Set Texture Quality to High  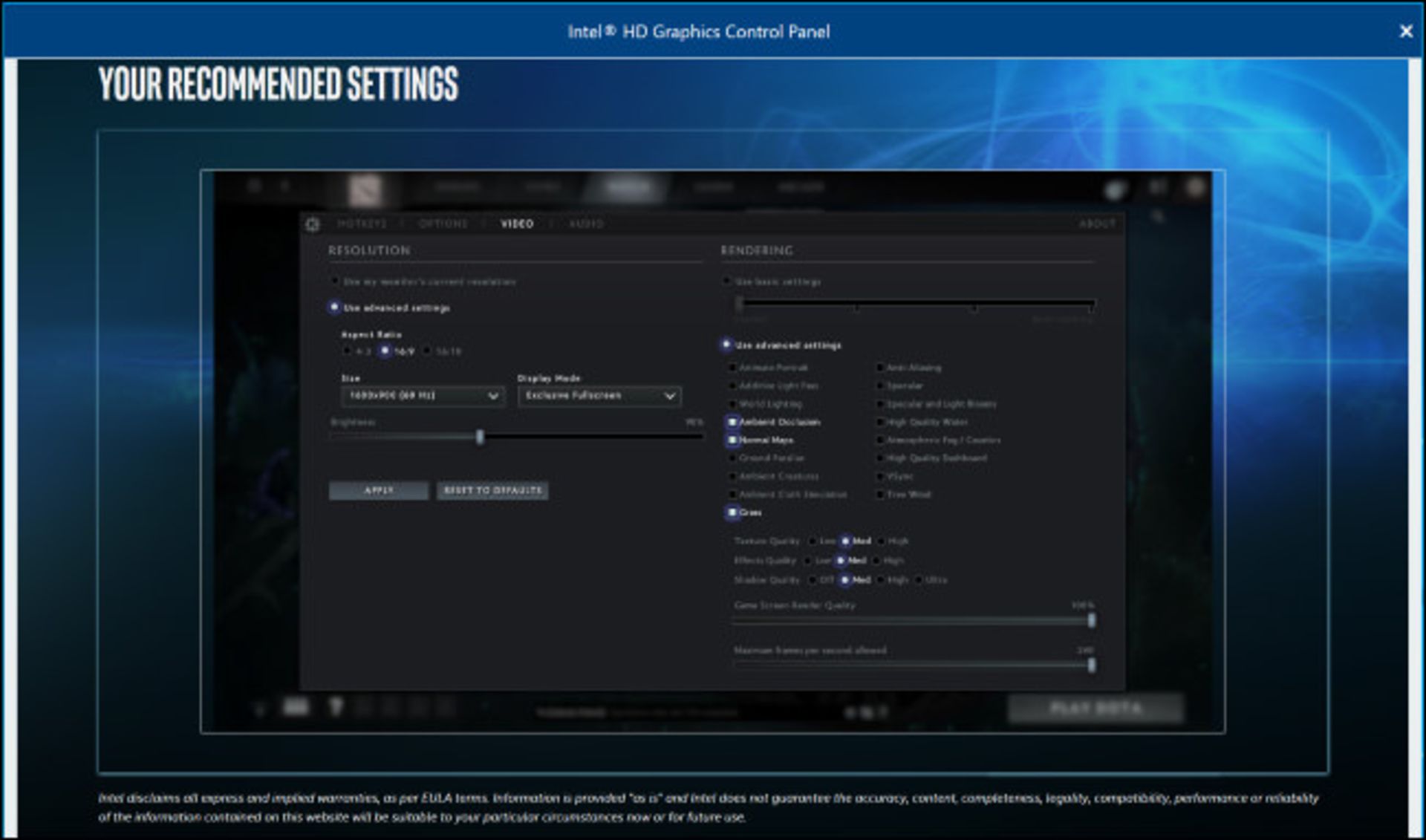(x=882, y=541)
